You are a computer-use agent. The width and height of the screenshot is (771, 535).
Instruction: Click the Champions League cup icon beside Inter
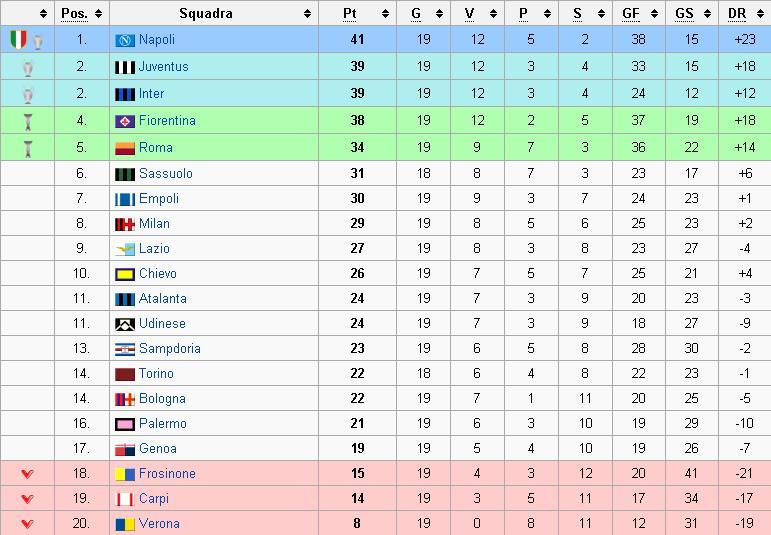[28, 95]
